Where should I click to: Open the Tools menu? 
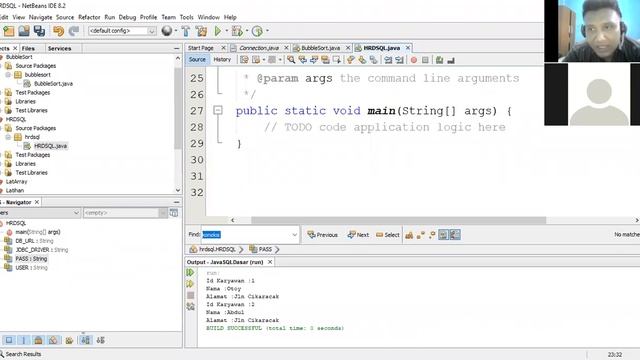187,17
